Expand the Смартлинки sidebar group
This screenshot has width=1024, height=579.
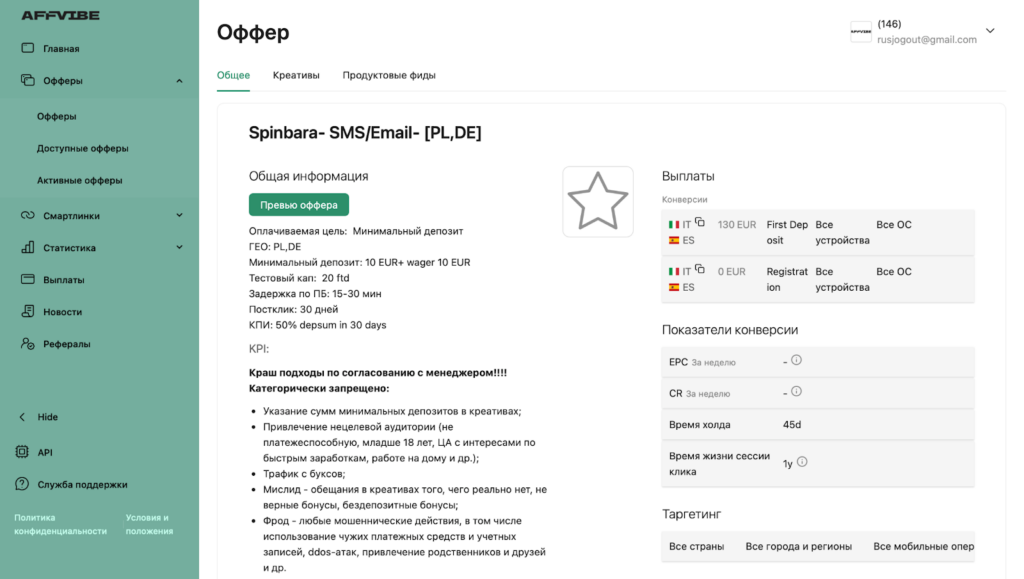click(180, 215)
